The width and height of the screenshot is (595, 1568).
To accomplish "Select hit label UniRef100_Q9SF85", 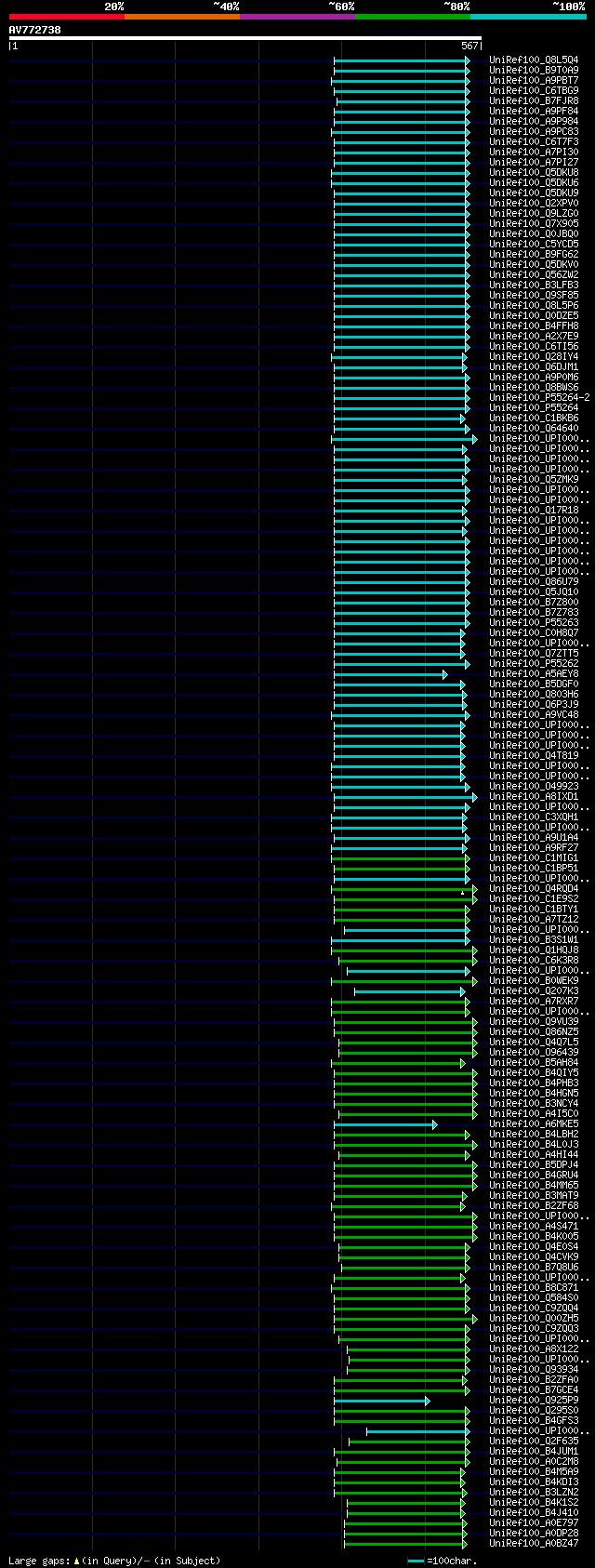I will pyautogui.click(x=534, y=295).
